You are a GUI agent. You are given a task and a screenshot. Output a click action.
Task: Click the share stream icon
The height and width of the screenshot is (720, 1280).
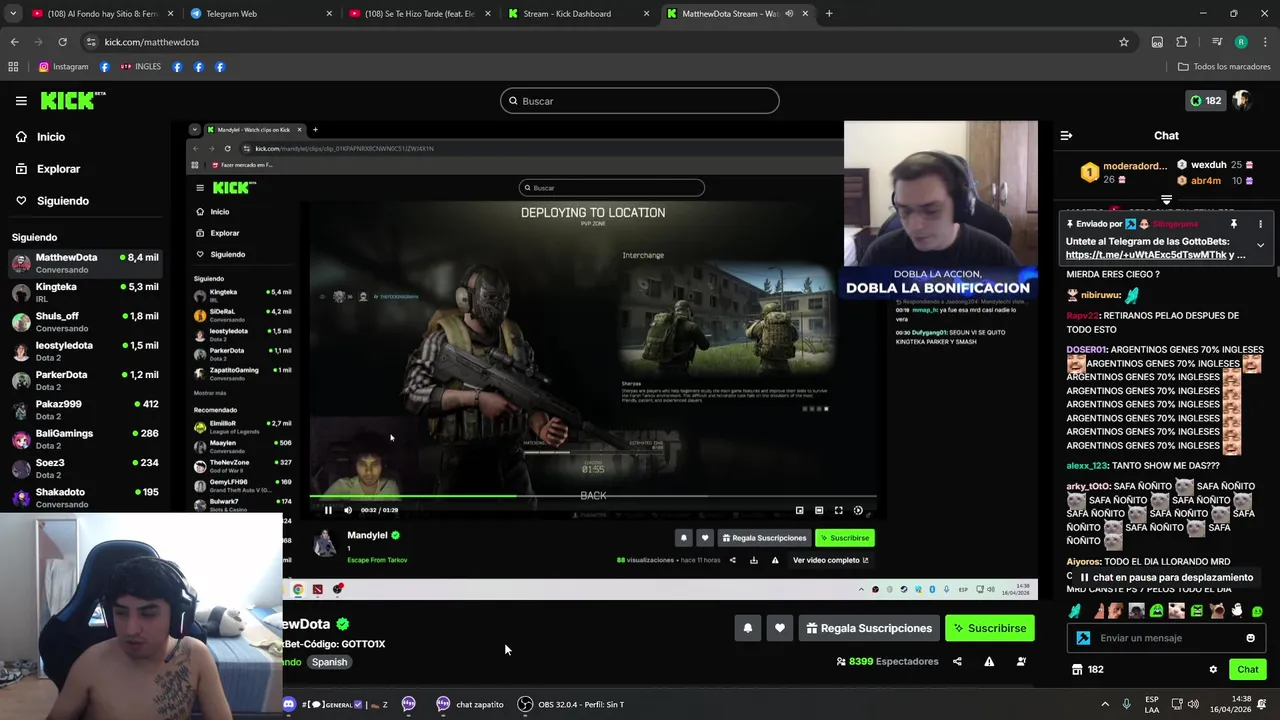(x=957, y=661)
